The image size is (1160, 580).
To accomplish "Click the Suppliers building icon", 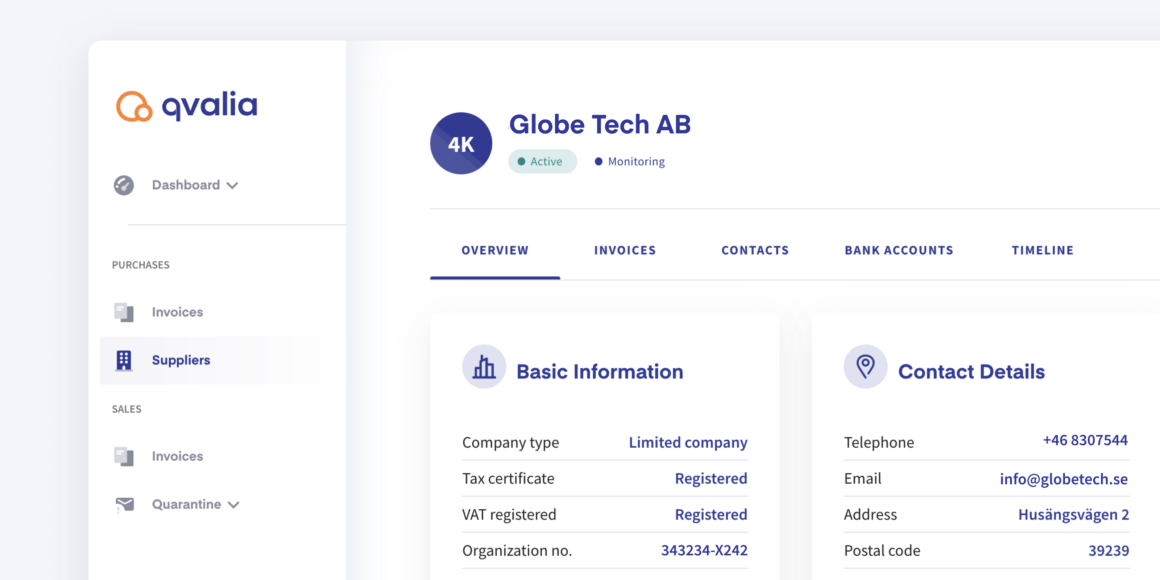I will click(x=124, y=360).
